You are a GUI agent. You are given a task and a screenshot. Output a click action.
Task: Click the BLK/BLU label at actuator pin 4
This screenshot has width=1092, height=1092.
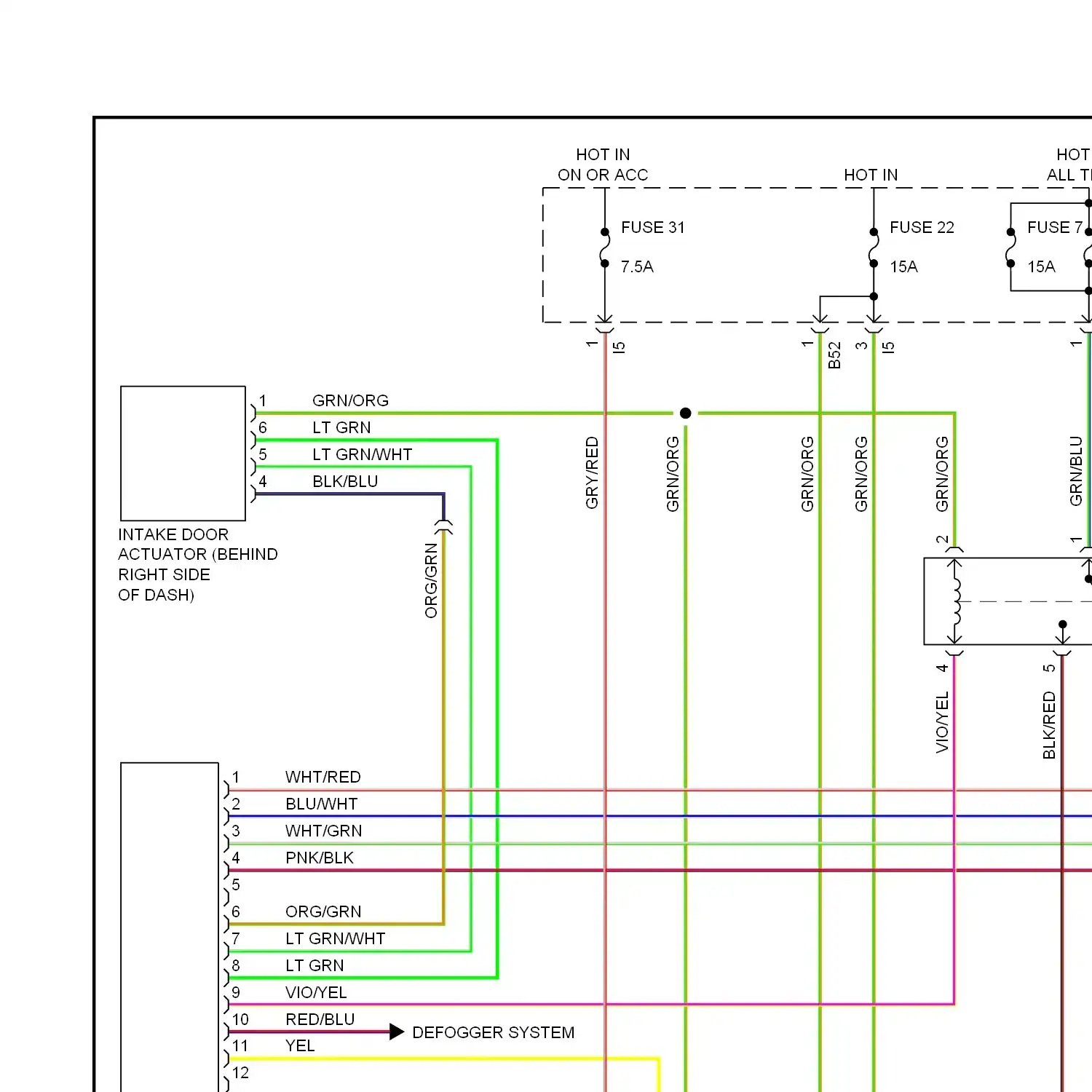pos(345,481)
